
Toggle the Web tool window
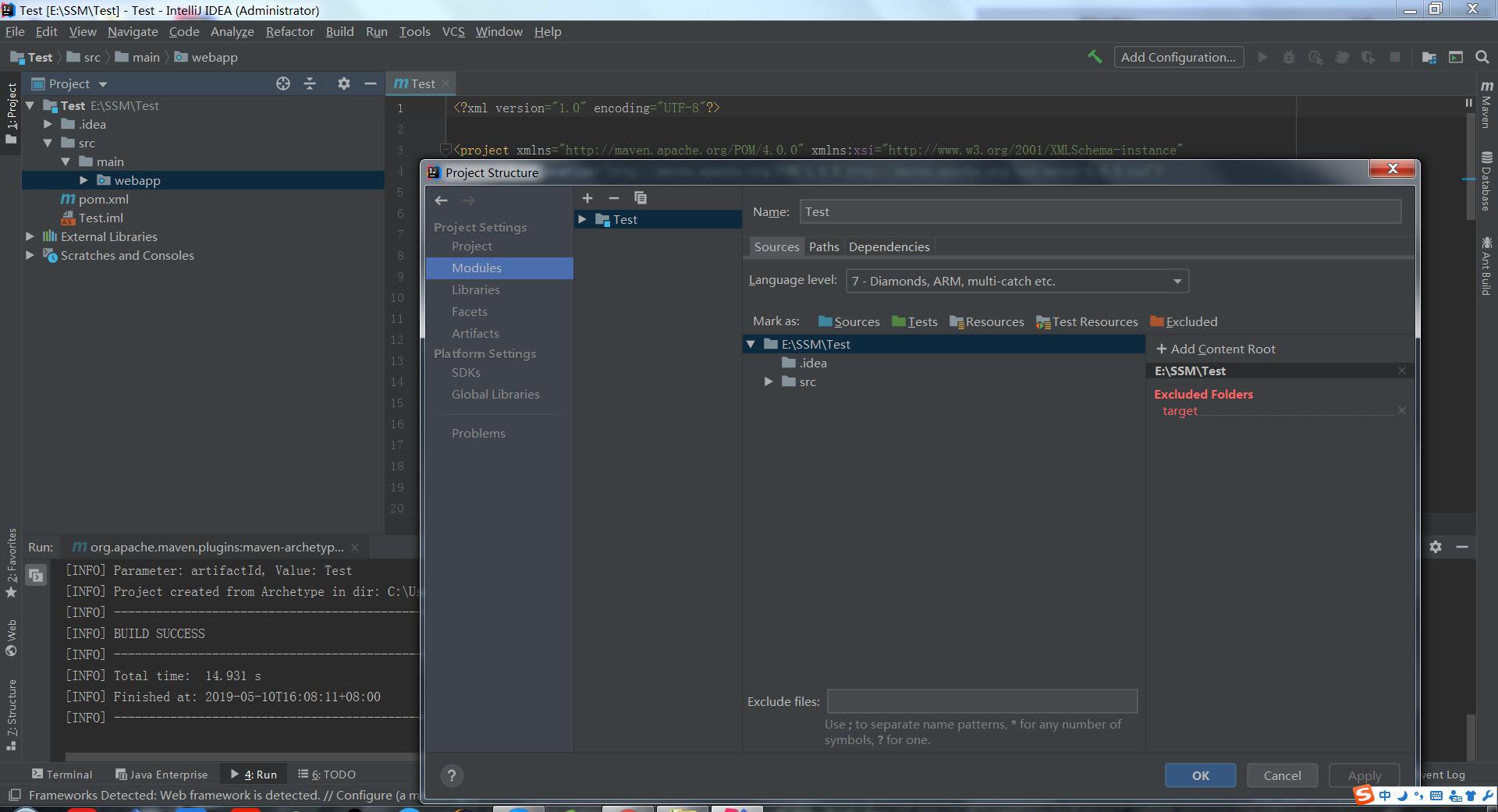(11, 638)
